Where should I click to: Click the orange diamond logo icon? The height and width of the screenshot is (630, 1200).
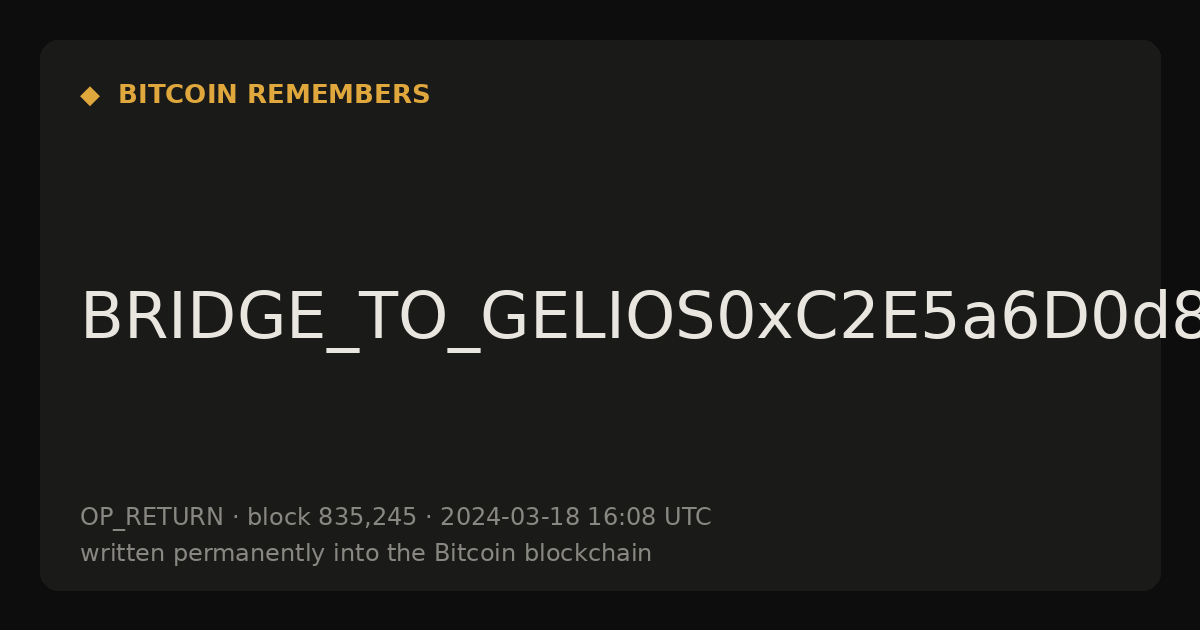click(x=90, y=96)
